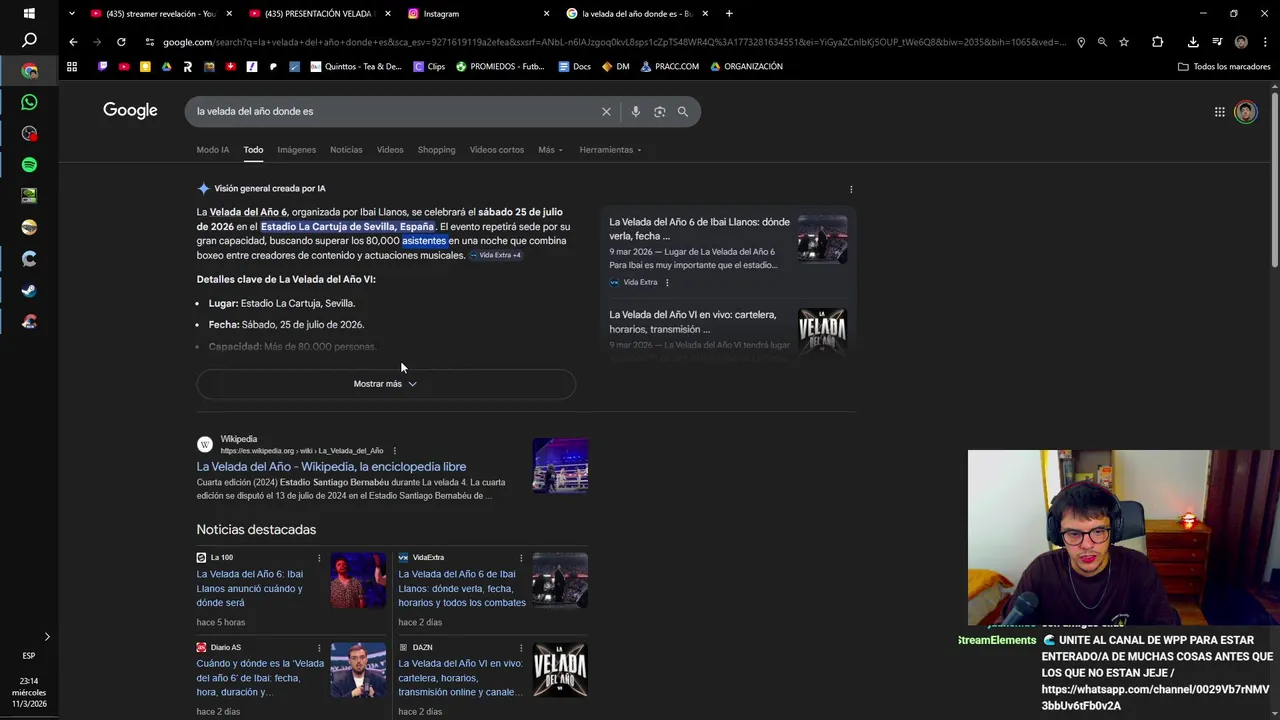Open the Chrome profile avatar in toolbar
This screenshot has width=1280, height=720.
pos(1241,42)
